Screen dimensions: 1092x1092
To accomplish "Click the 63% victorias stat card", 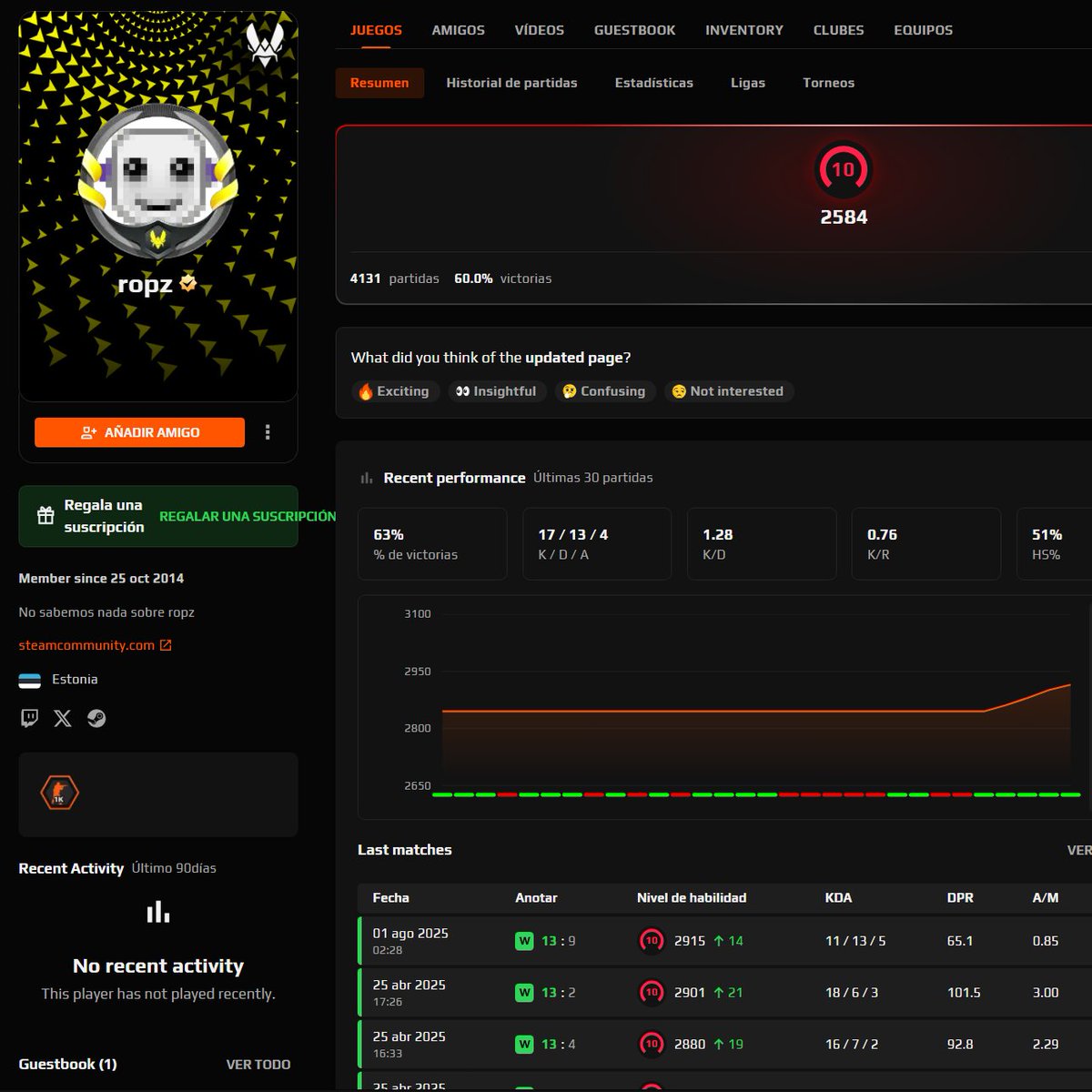I will click(x=432, y=544).
